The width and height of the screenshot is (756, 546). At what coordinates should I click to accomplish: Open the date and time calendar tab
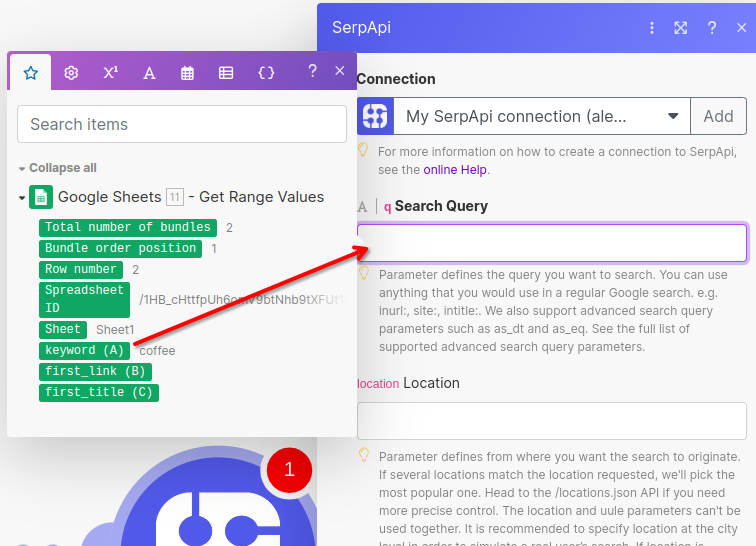pos(187,73)
